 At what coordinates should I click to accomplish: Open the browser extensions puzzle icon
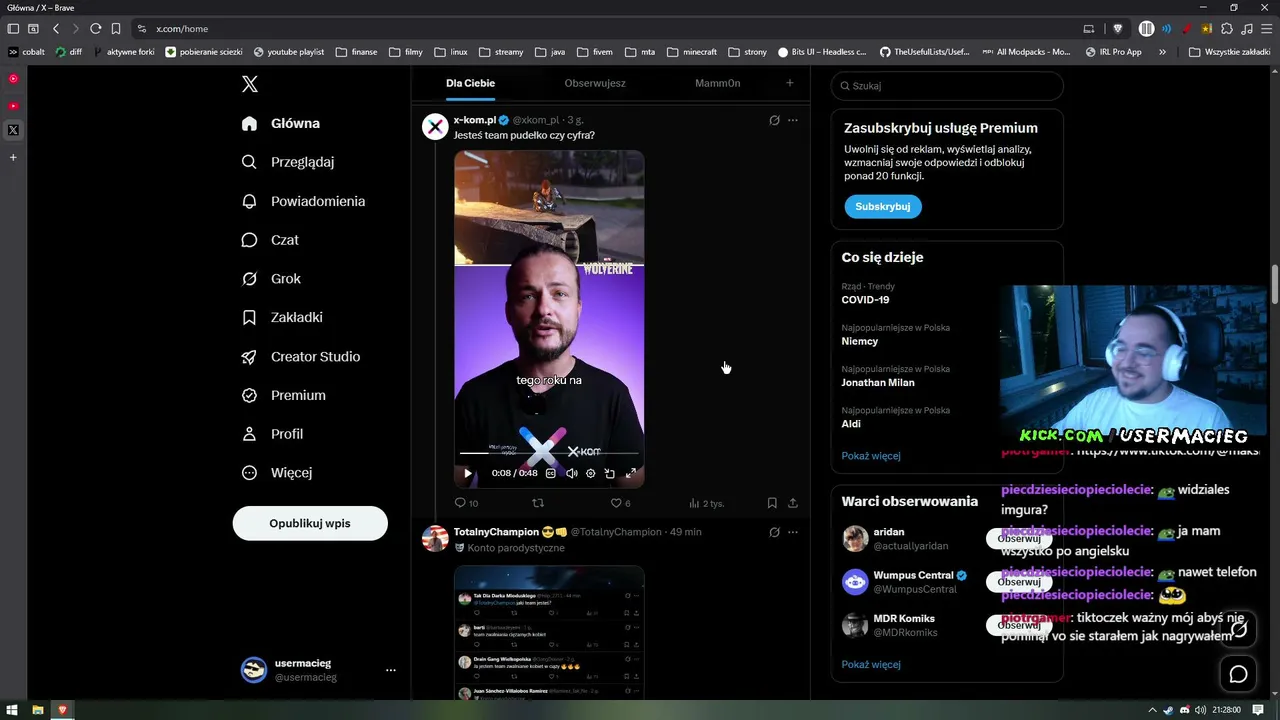[x=1227, y=29]
